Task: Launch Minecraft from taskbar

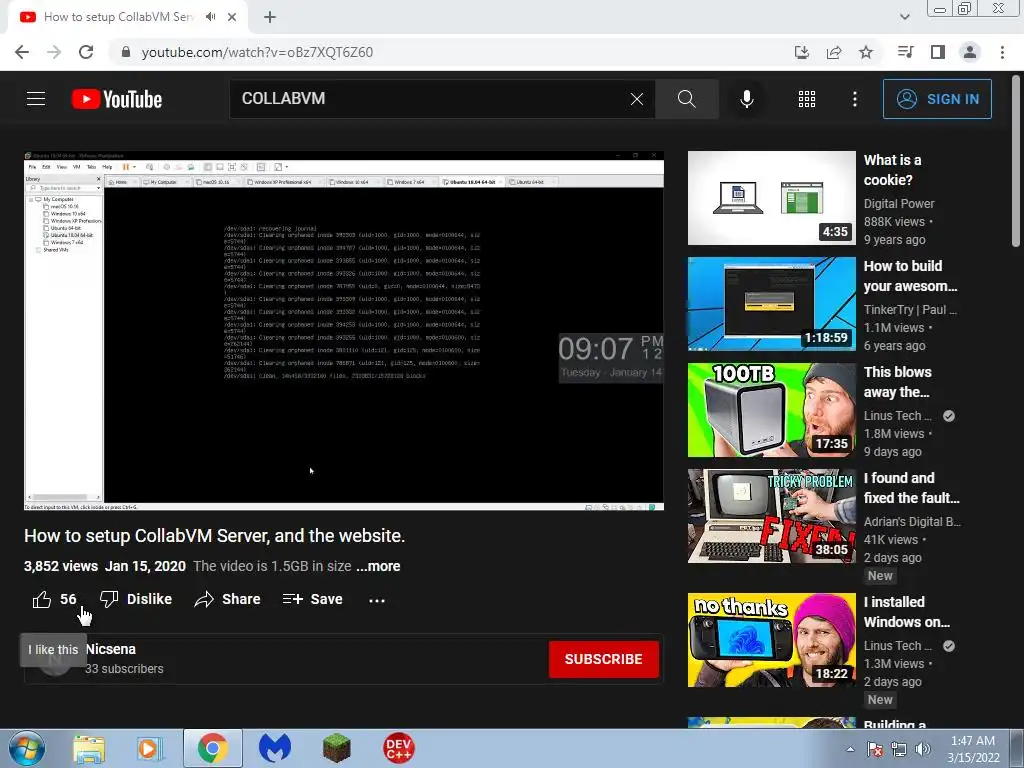Action: point(336,748)
